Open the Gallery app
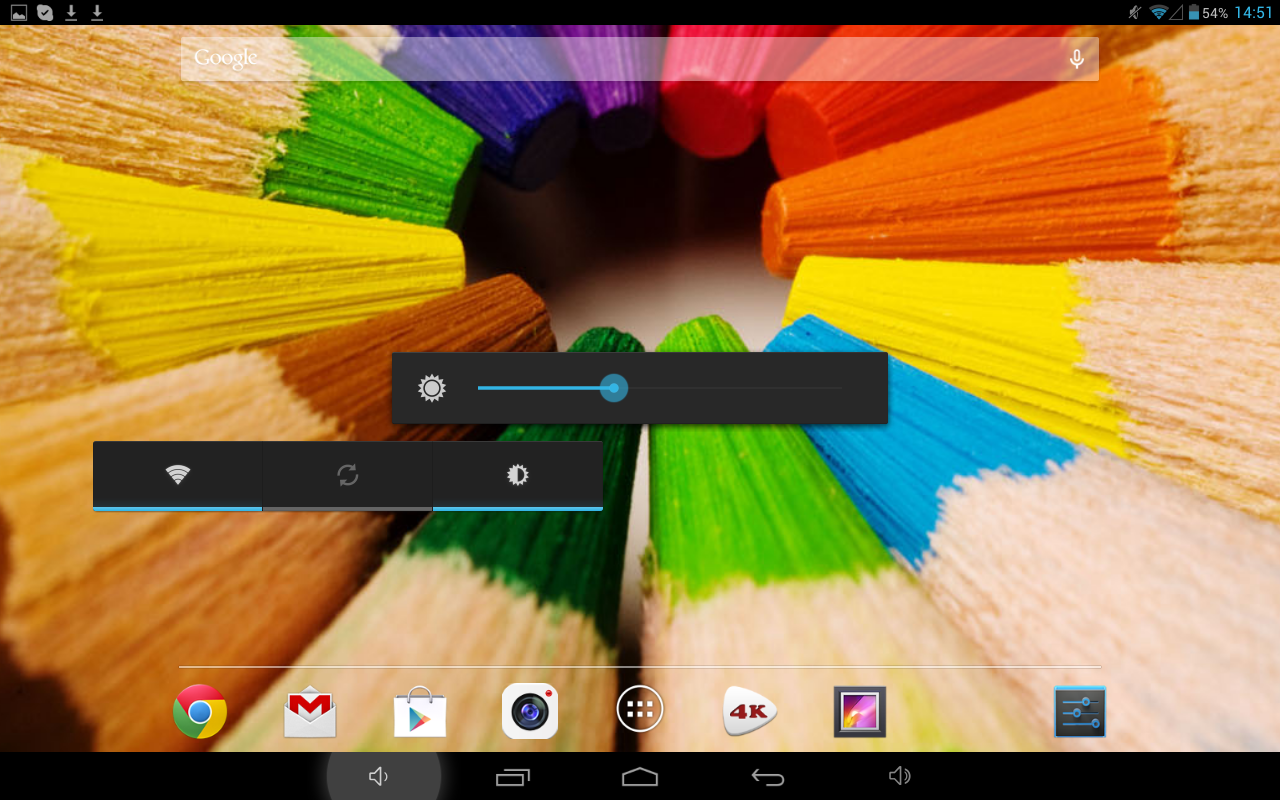 point(860,712)
